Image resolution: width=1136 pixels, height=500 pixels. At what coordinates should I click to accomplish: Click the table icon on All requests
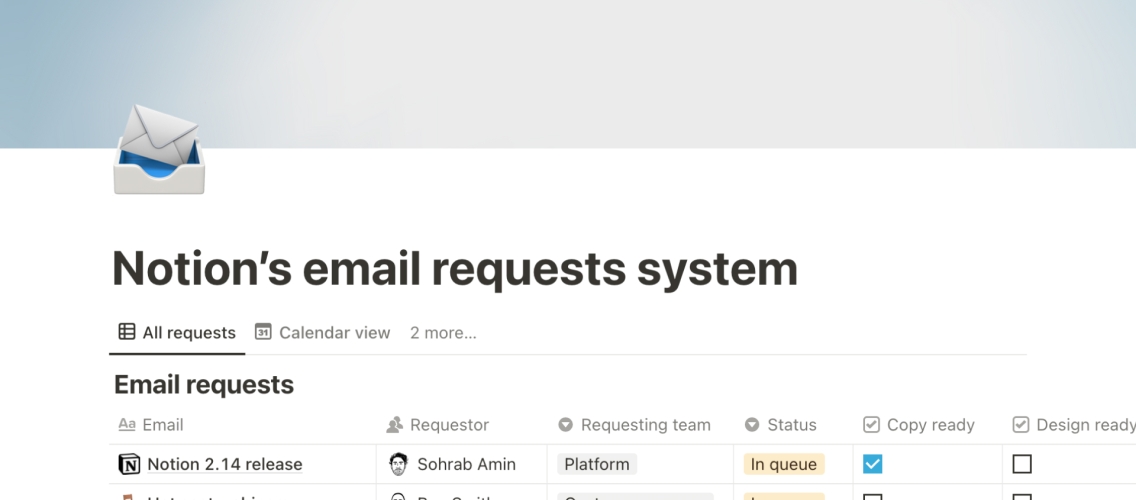click(x=127, y=332)
